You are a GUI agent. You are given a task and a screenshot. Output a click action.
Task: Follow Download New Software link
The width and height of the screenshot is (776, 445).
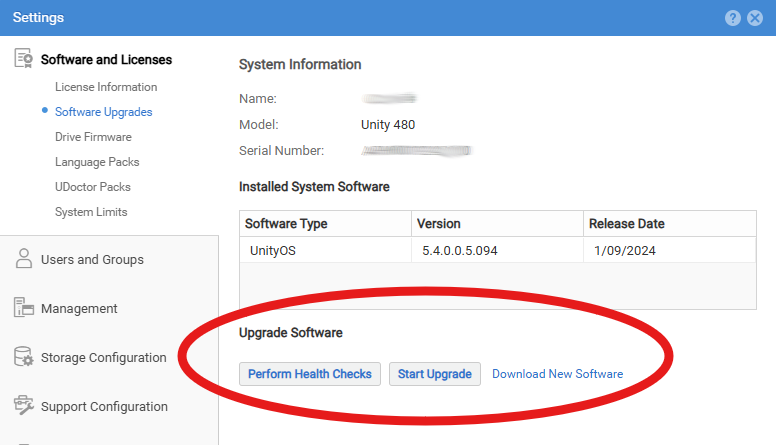pyautogui.click(x=557, y=374)
